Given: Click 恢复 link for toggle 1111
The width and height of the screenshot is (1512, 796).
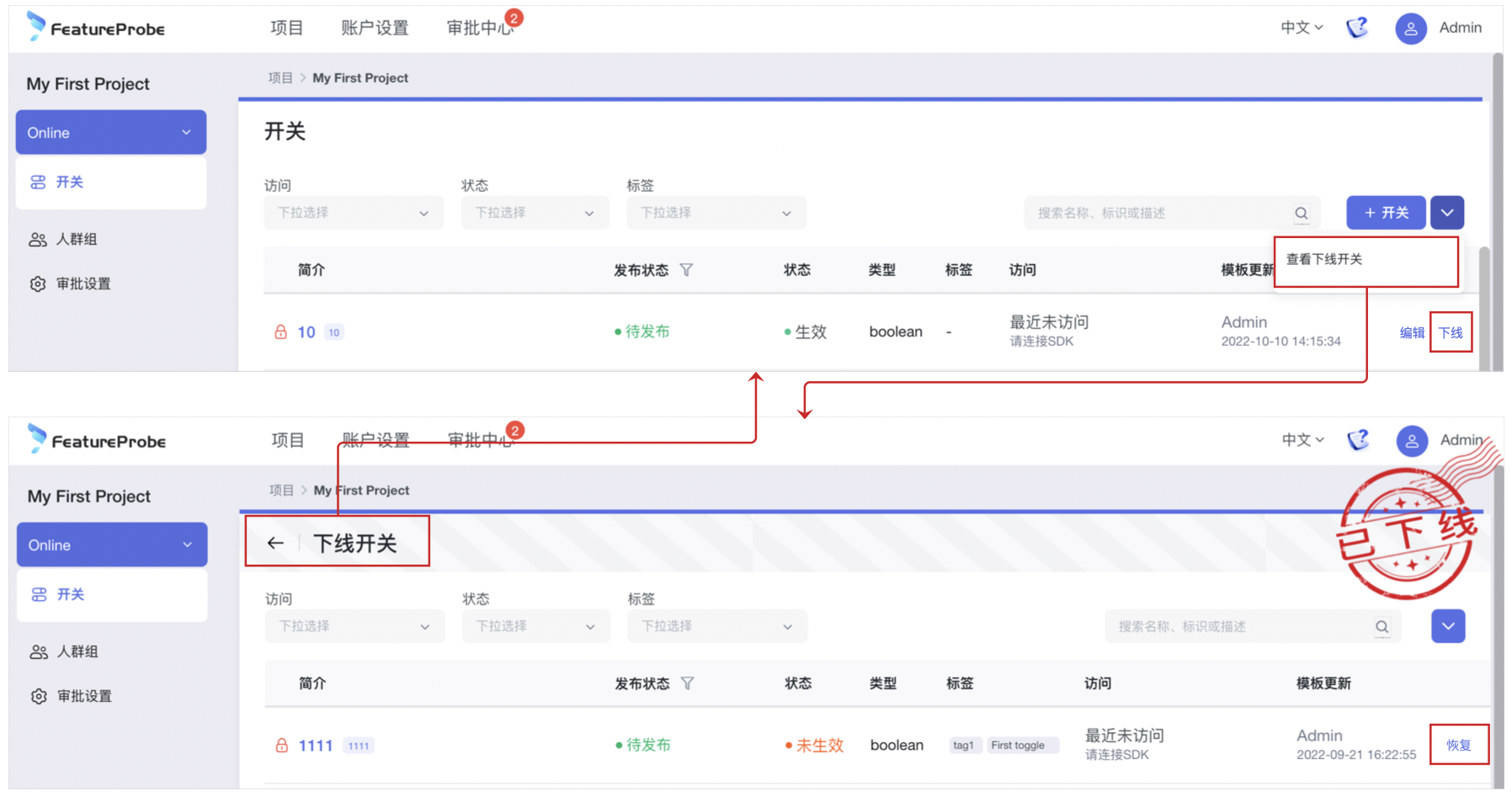Looking at the screenshot, I should point(1459,746).
